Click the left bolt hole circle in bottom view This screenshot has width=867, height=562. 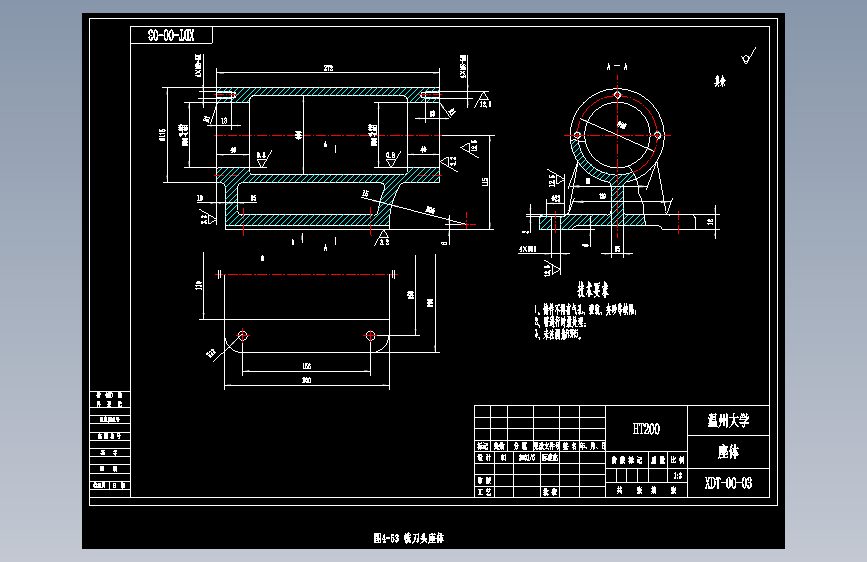tap(242, 335)
